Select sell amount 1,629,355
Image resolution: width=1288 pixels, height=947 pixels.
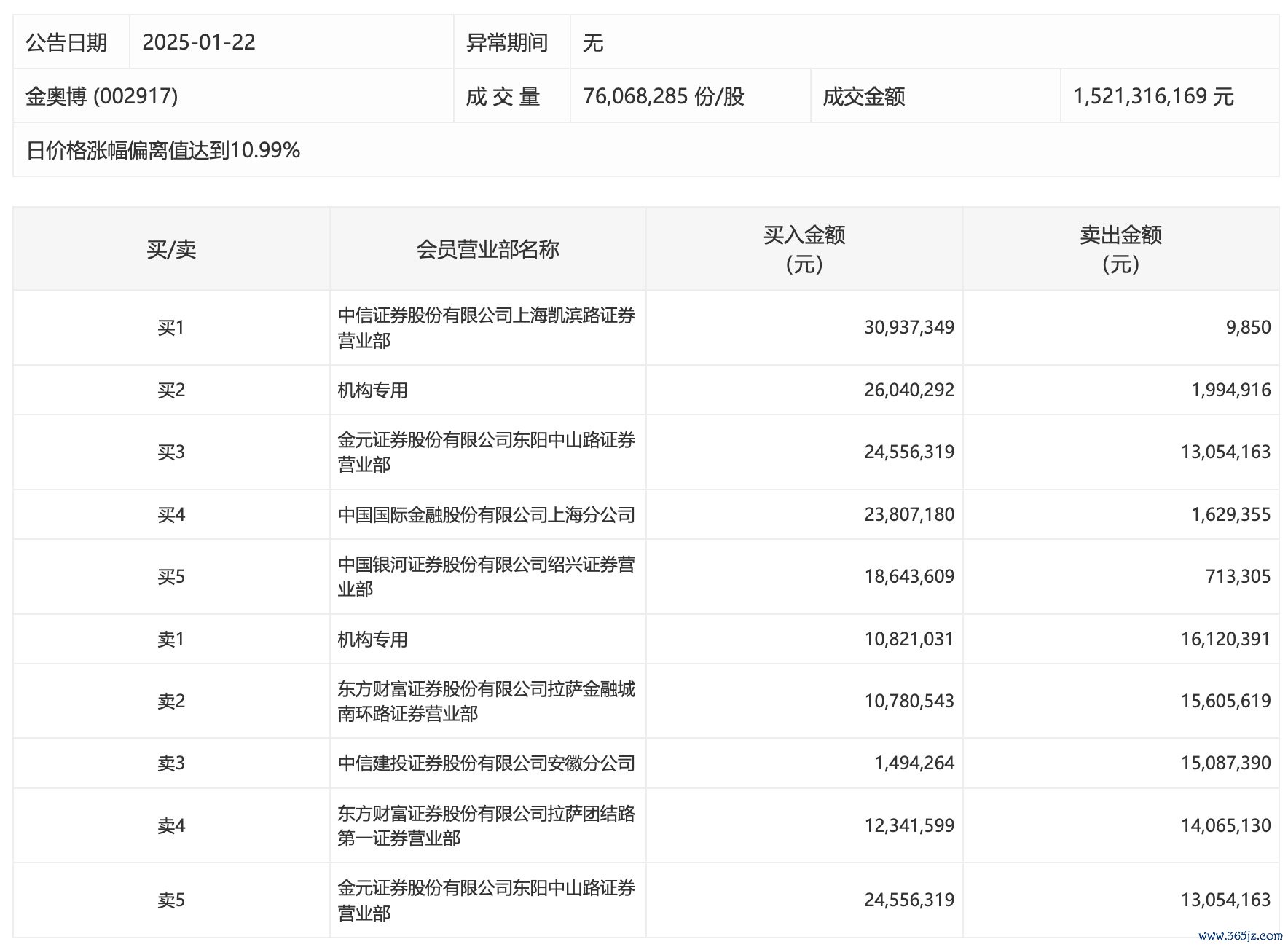[x=1231, y=515]
